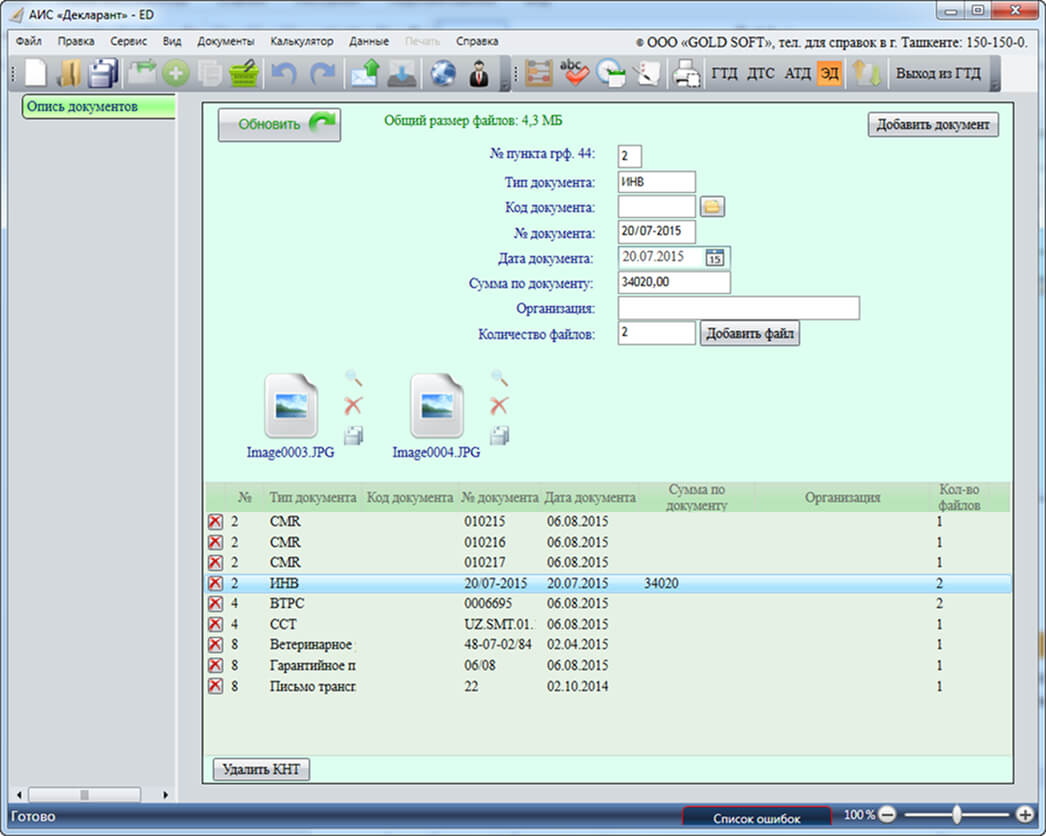The height and width of the screenshot is (836, 1046).
Task: Open the globe internet icon
Action: [x=443, y=73]
